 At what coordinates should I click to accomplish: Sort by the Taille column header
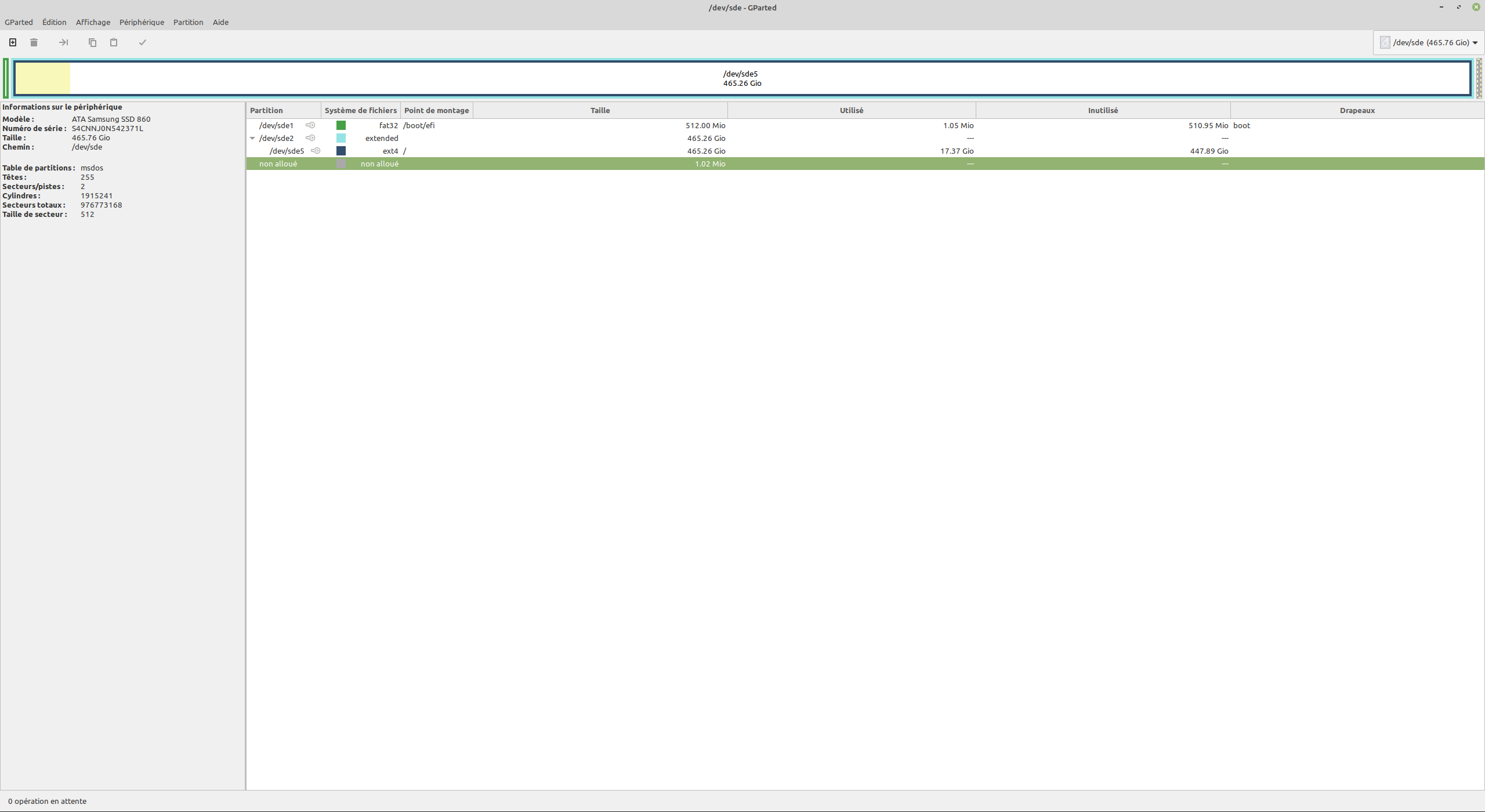tap(600, 110)
